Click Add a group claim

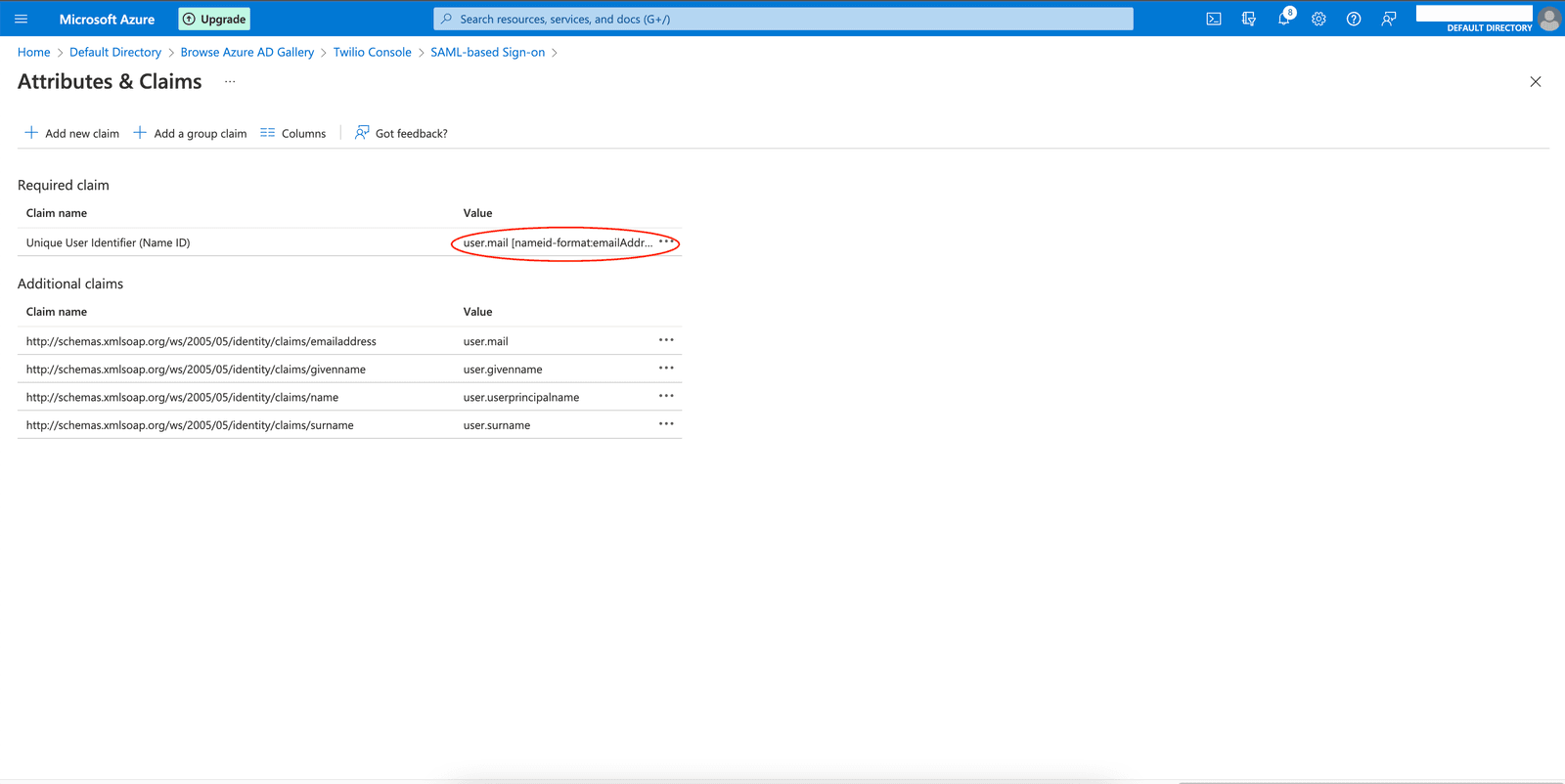(x=191, y=133)
